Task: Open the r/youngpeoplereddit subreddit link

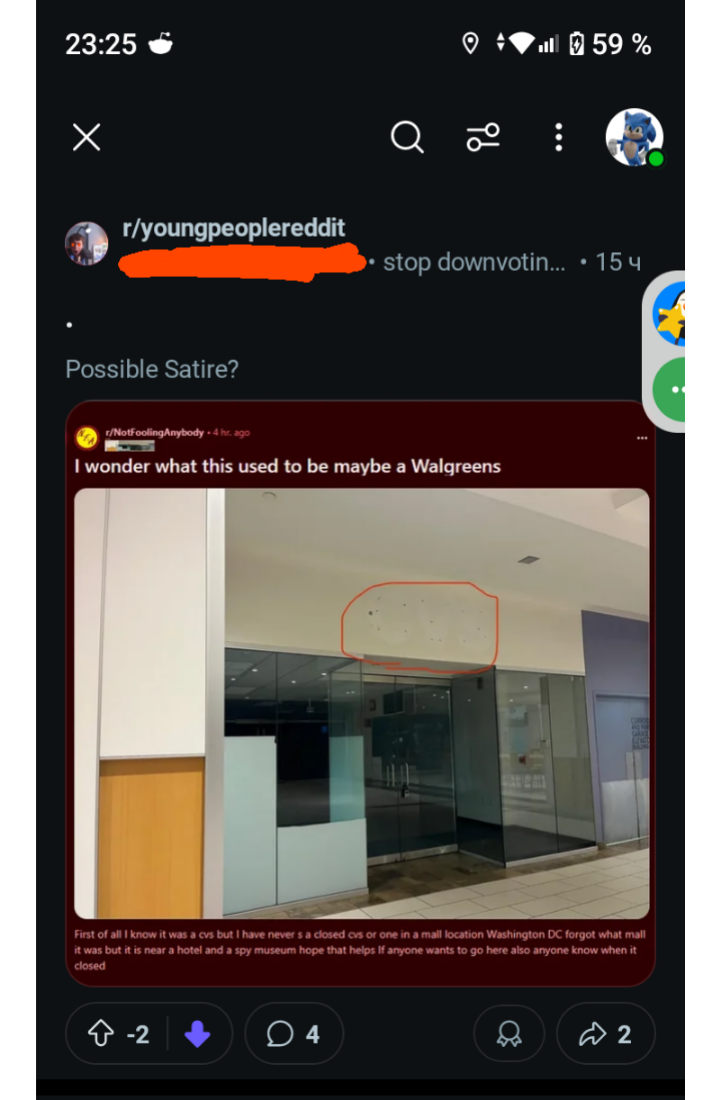Action: pyautogui.click(x=234, y=228)
